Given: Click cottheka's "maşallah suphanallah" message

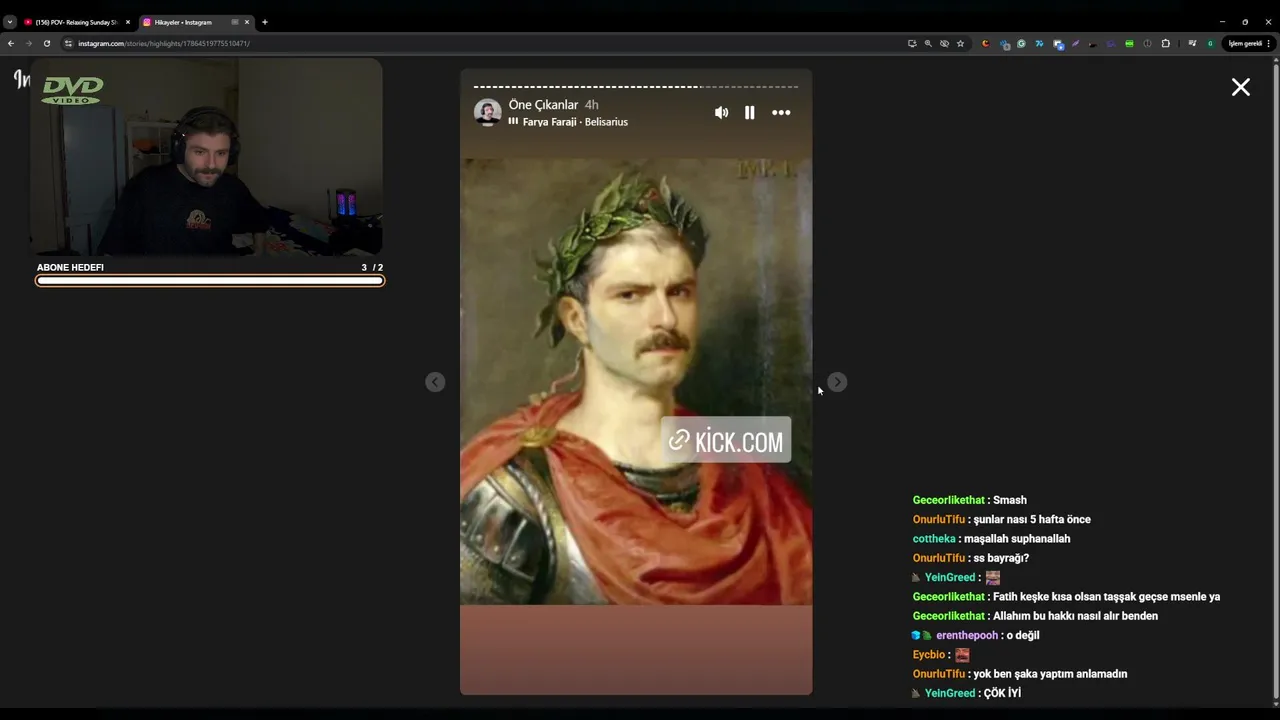Looking at the screenshot, I should click(x=1017, y=539).
